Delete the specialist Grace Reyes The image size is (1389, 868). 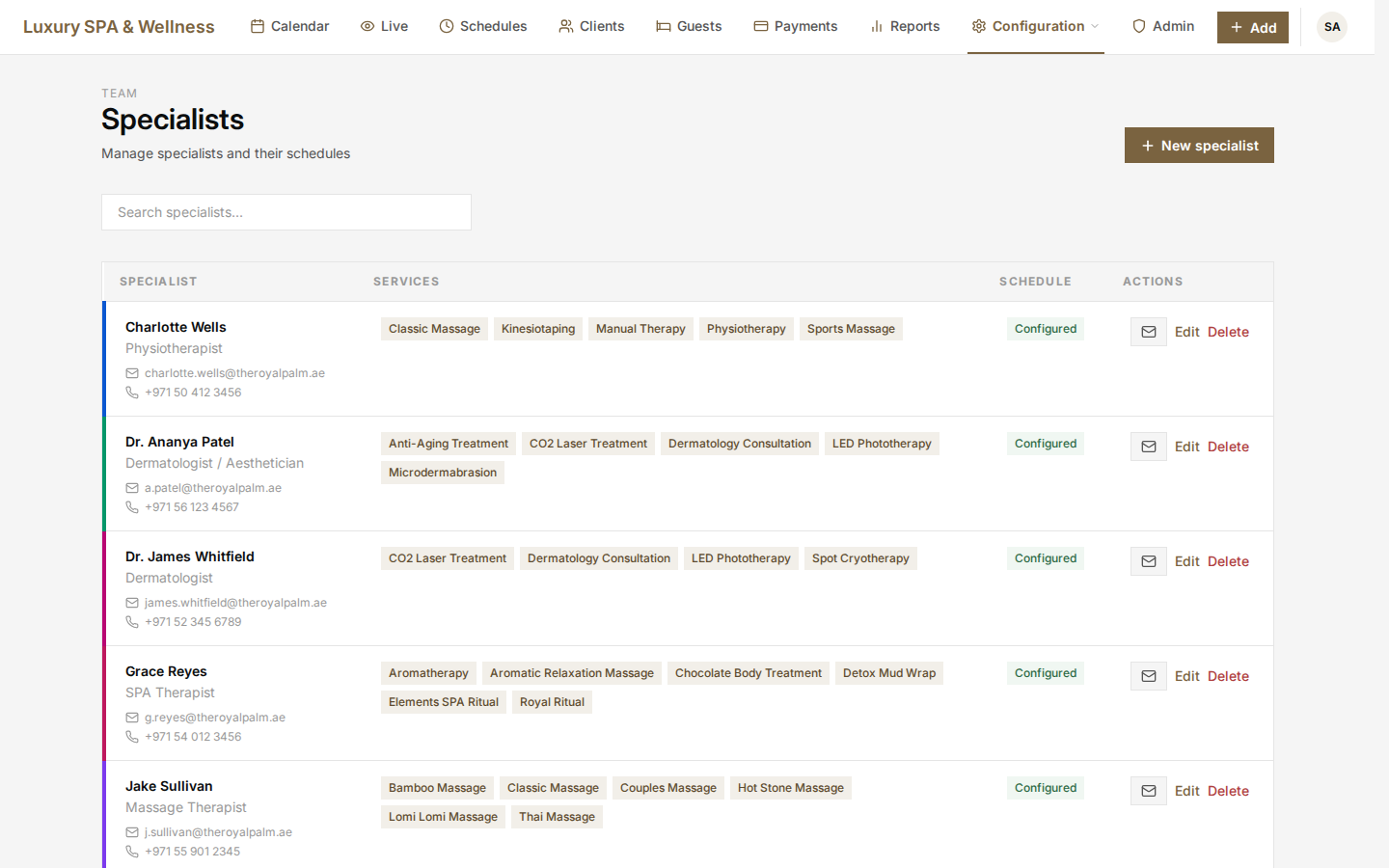click(1228, 675)
